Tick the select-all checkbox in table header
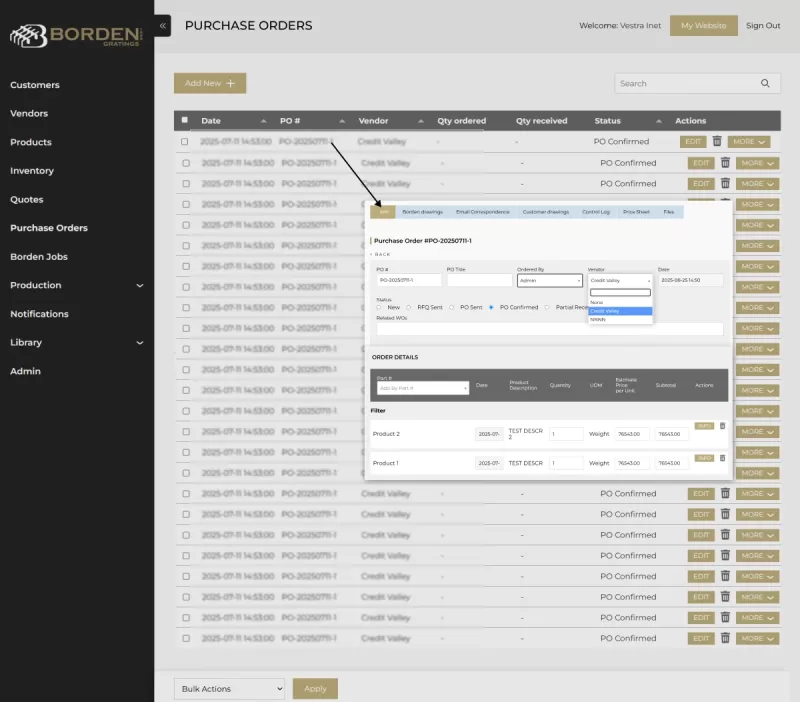Screen dimensions: 800x702 (x=184, y=121)
